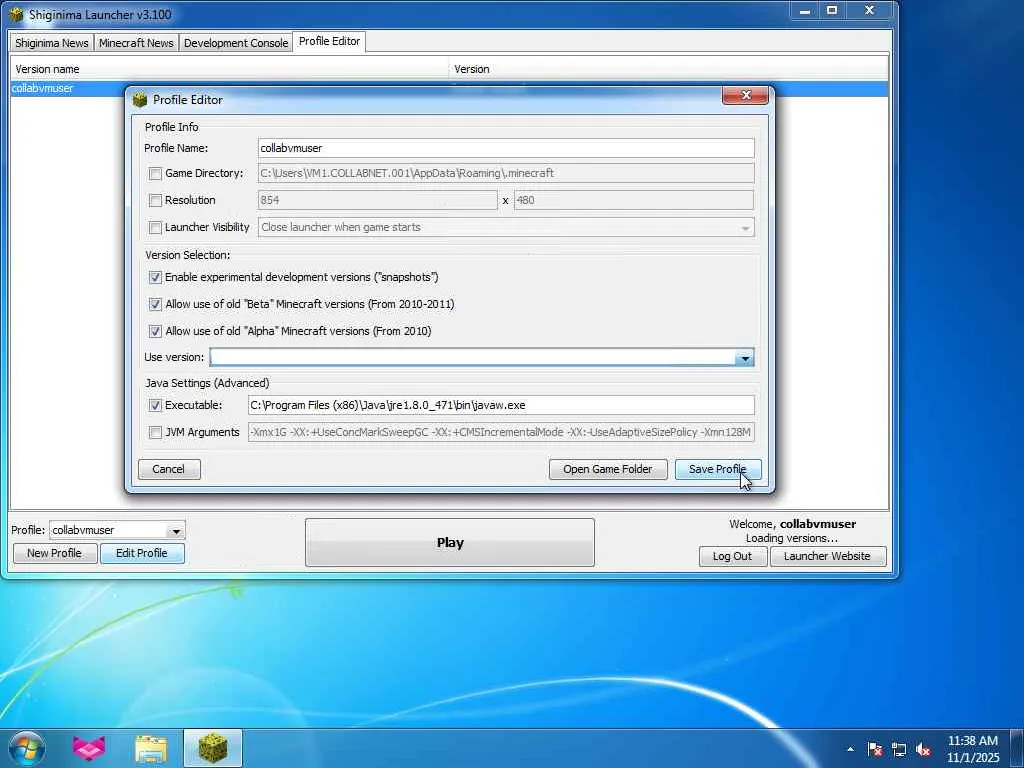
Task: Click the Start menu orb on taskbar
Action: pyautogui.click(x=27, y=748)
